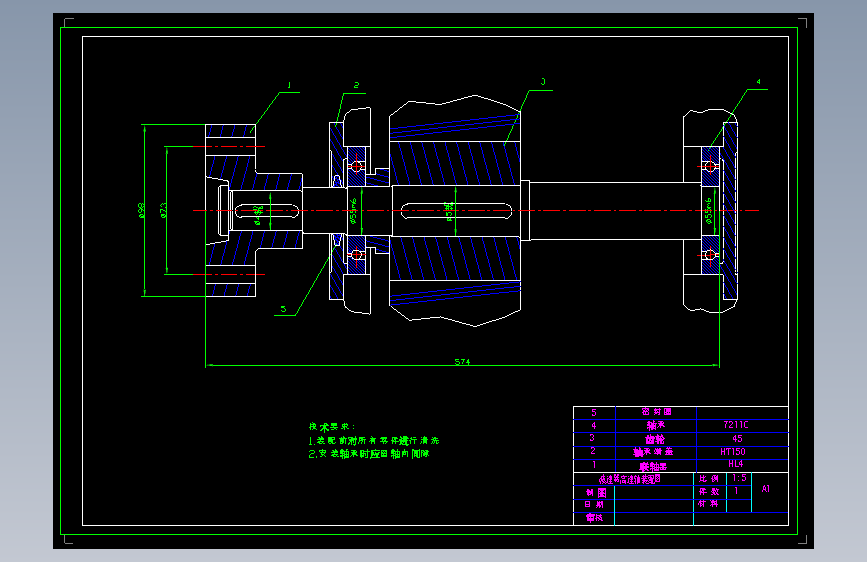867x562 pixels.
Task: Select 密封圈 part name in row 5
Action: pos(656,412)
